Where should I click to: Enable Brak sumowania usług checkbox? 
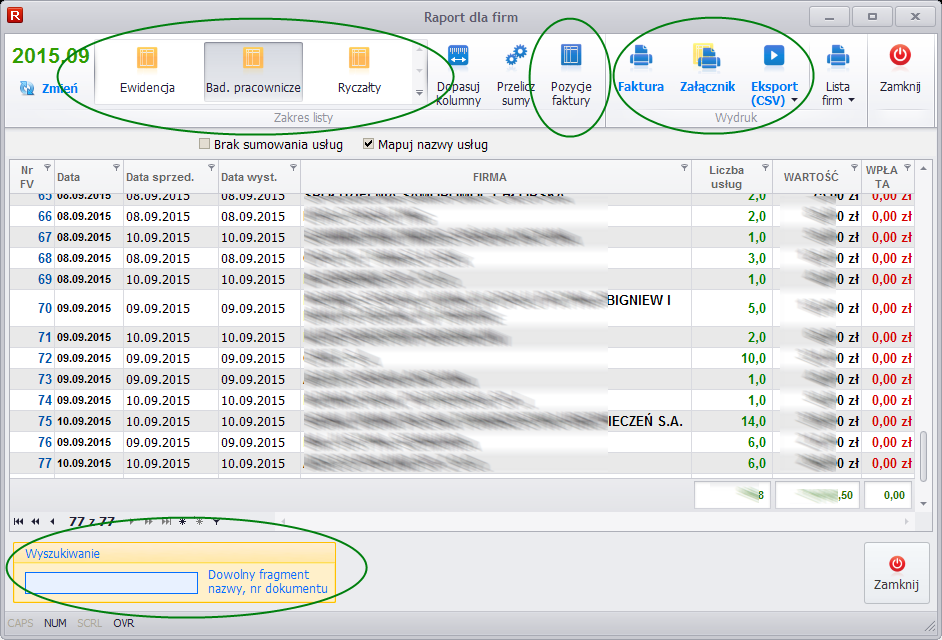(205, 145)
